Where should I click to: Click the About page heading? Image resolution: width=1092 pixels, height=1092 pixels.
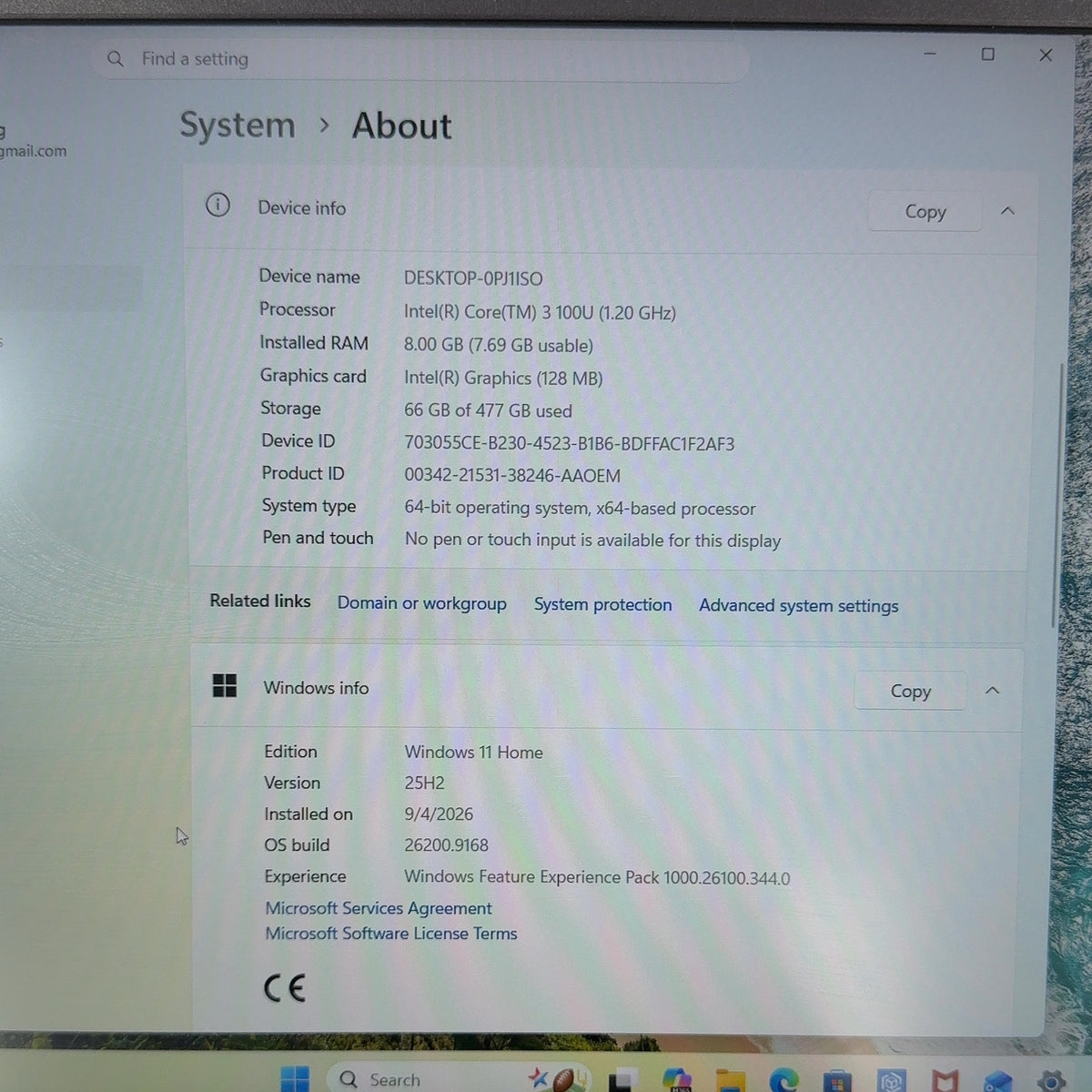point(401,126)
